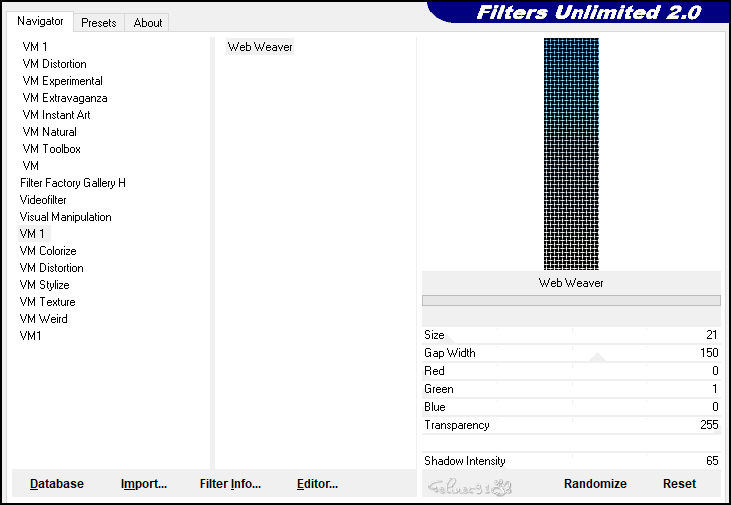
Task: Adjust the Green slider
Action: (x=571, y=389)
